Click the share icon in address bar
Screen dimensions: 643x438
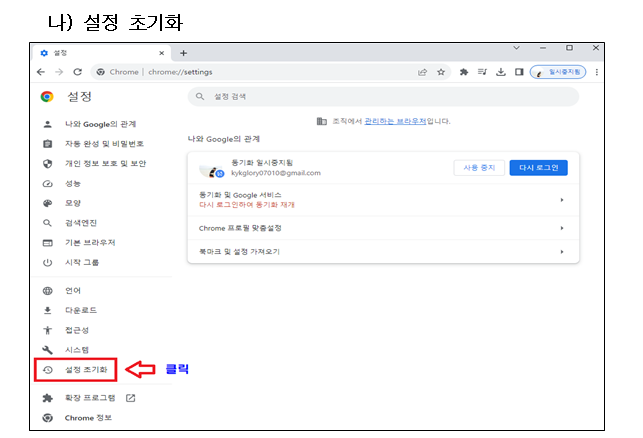coord(422,72)
